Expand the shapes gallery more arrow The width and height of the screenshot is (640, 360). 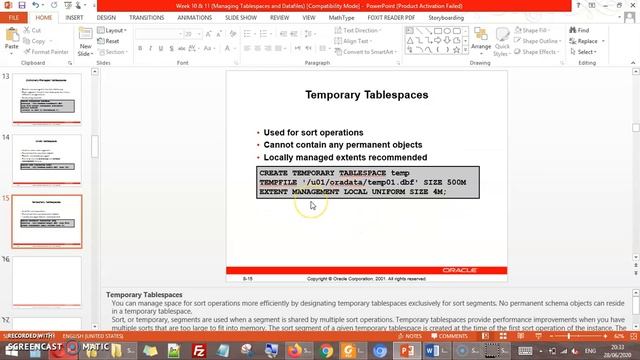coord(465,50)
